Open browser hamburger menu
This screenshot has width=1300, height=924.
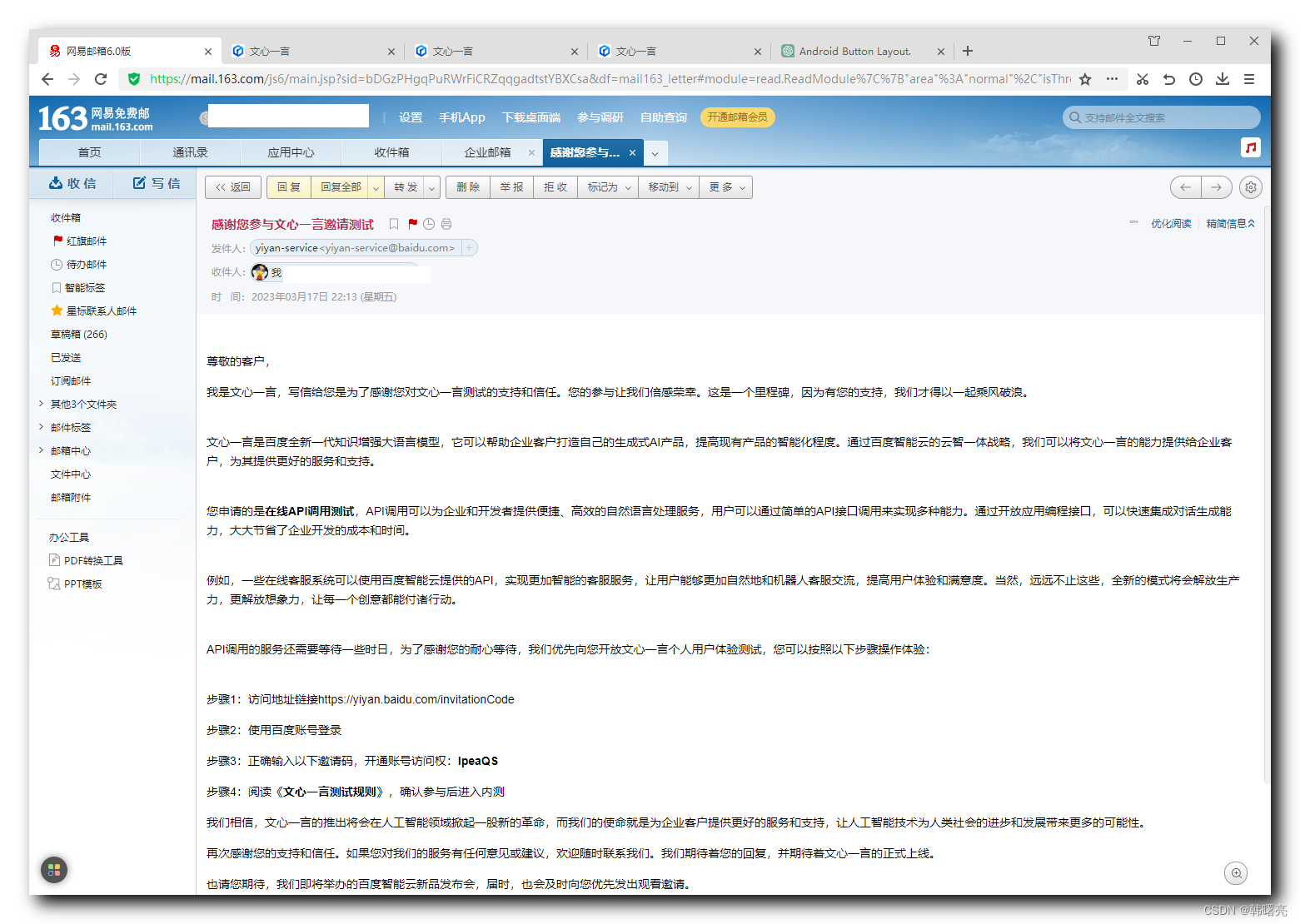[x=1249, y=79]
